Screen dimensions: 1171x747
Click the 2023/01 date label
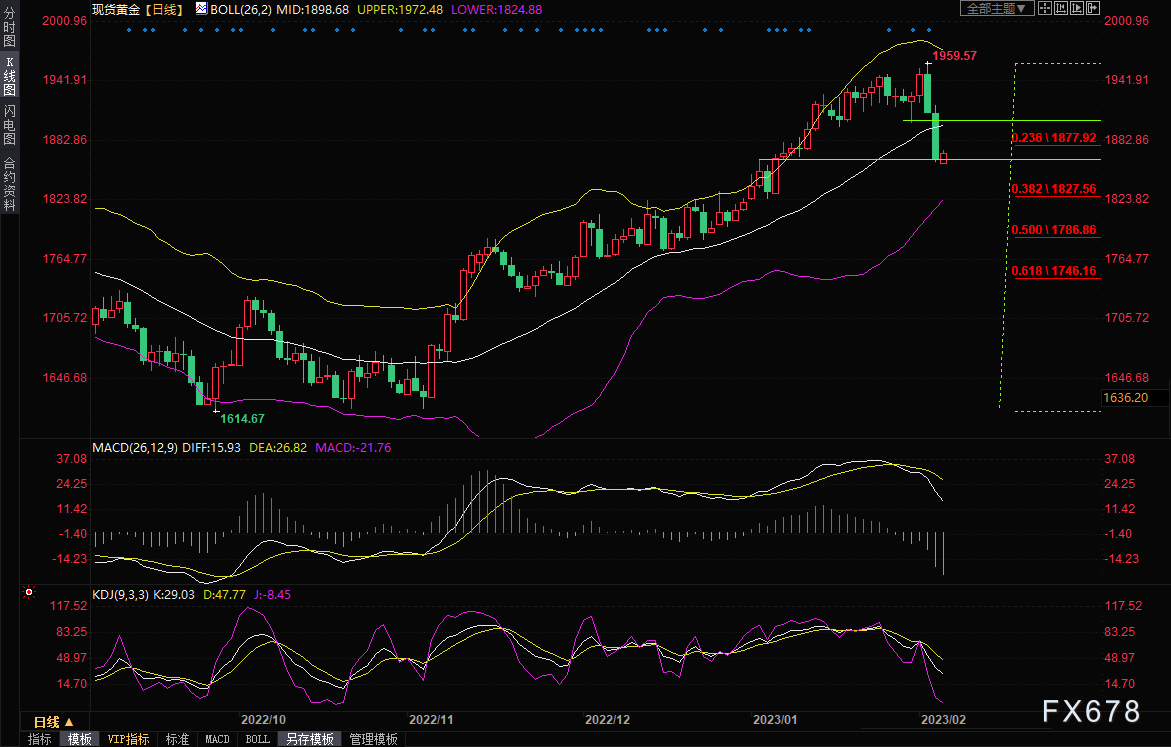(774, 719)
